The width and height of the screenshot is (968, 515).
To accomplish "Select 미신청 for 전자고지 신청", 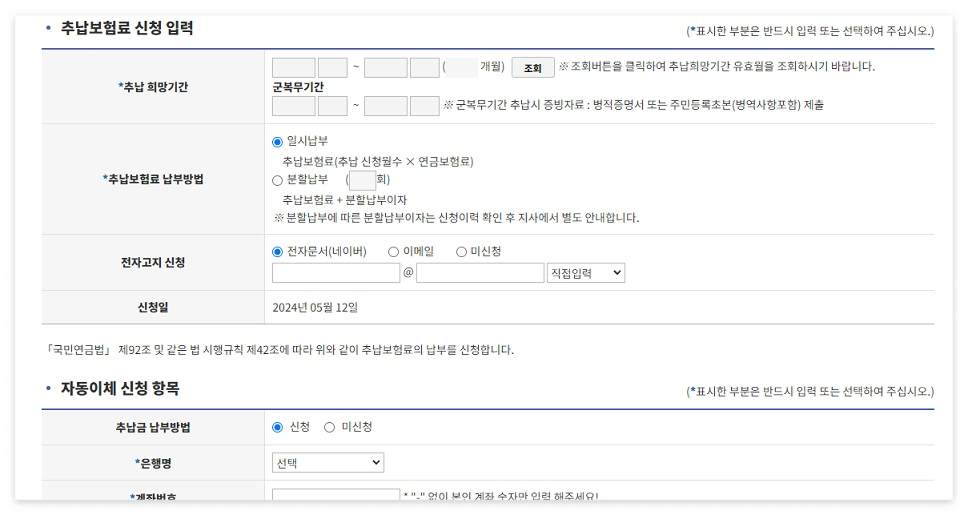I will [x=461, y=252].
